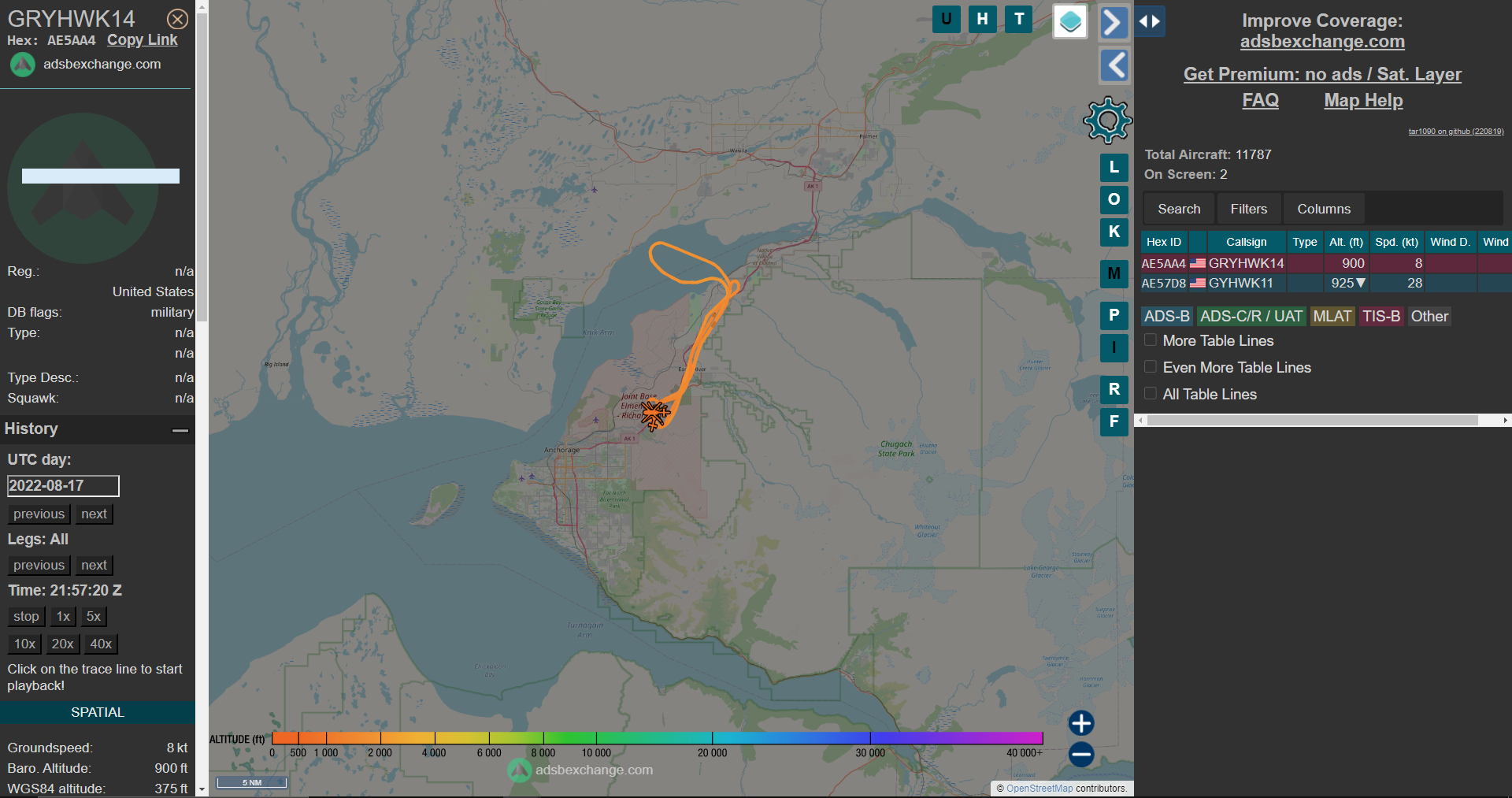
Task: Click the UTC day date field
Action: pyautogui.click(x=63, y=486)
